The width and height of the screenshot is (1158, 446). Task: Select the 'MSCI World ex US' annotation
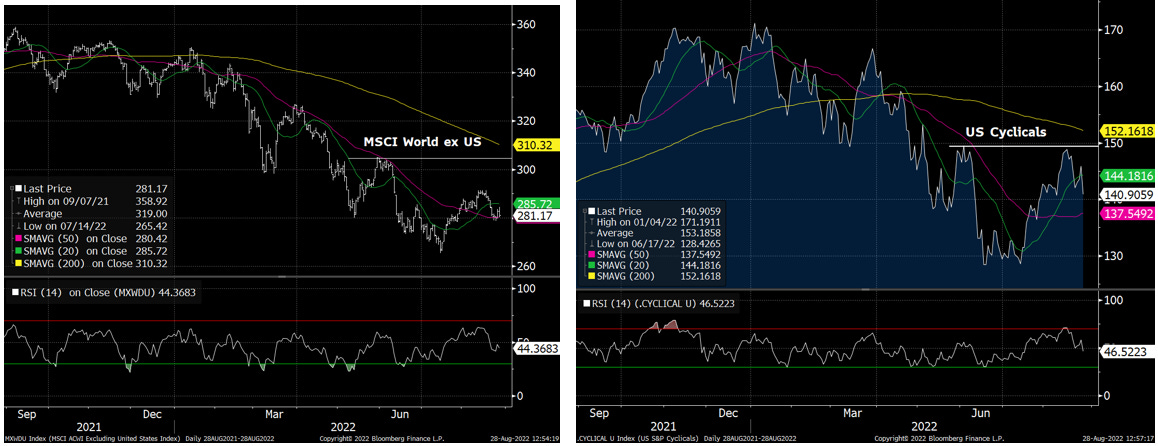(421, 143)
